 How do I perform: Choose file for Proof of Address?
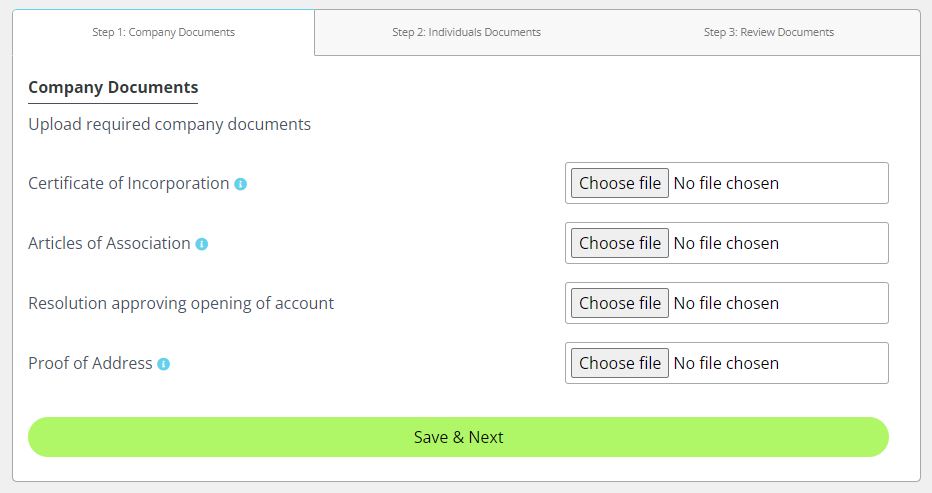tap(619, 363)
